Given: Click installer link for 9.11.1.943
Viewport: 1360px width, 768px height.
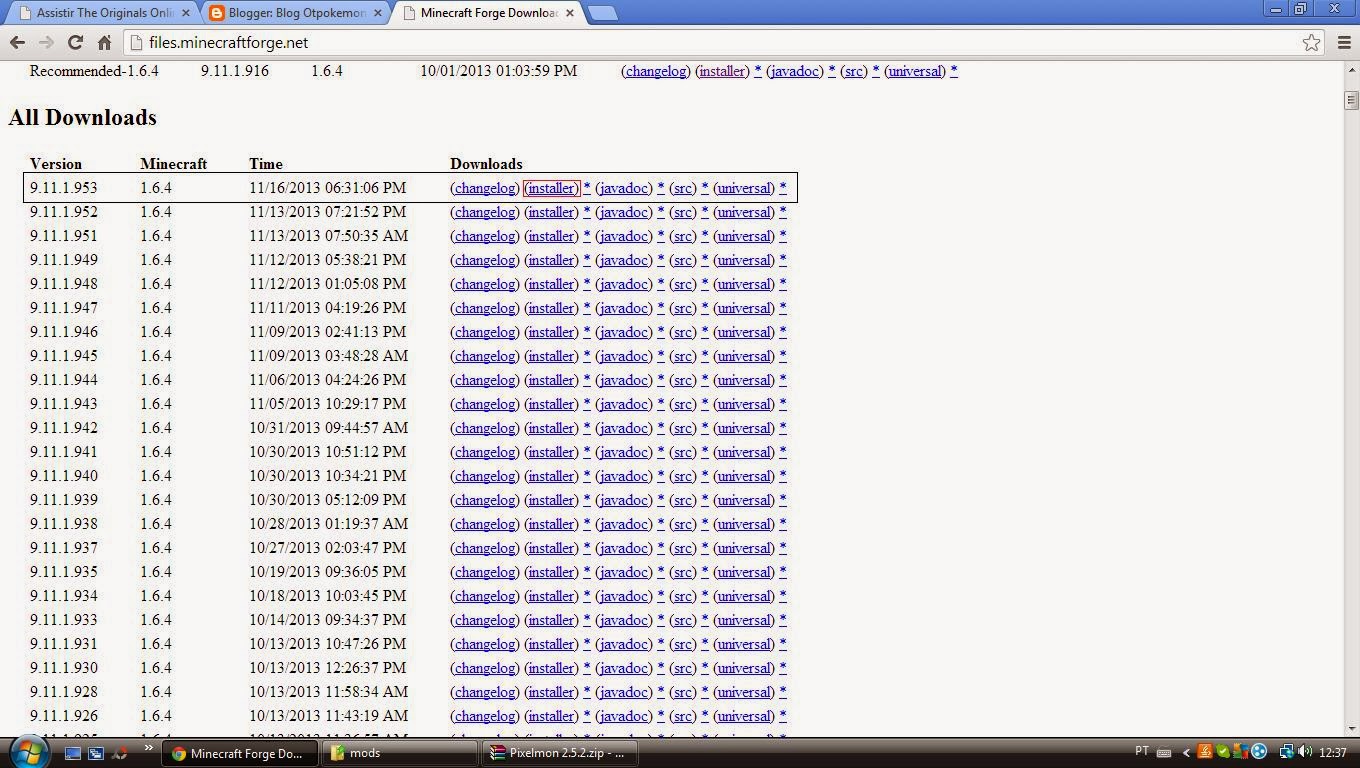Looking at the screenshot, I should (x=551, y=404).
